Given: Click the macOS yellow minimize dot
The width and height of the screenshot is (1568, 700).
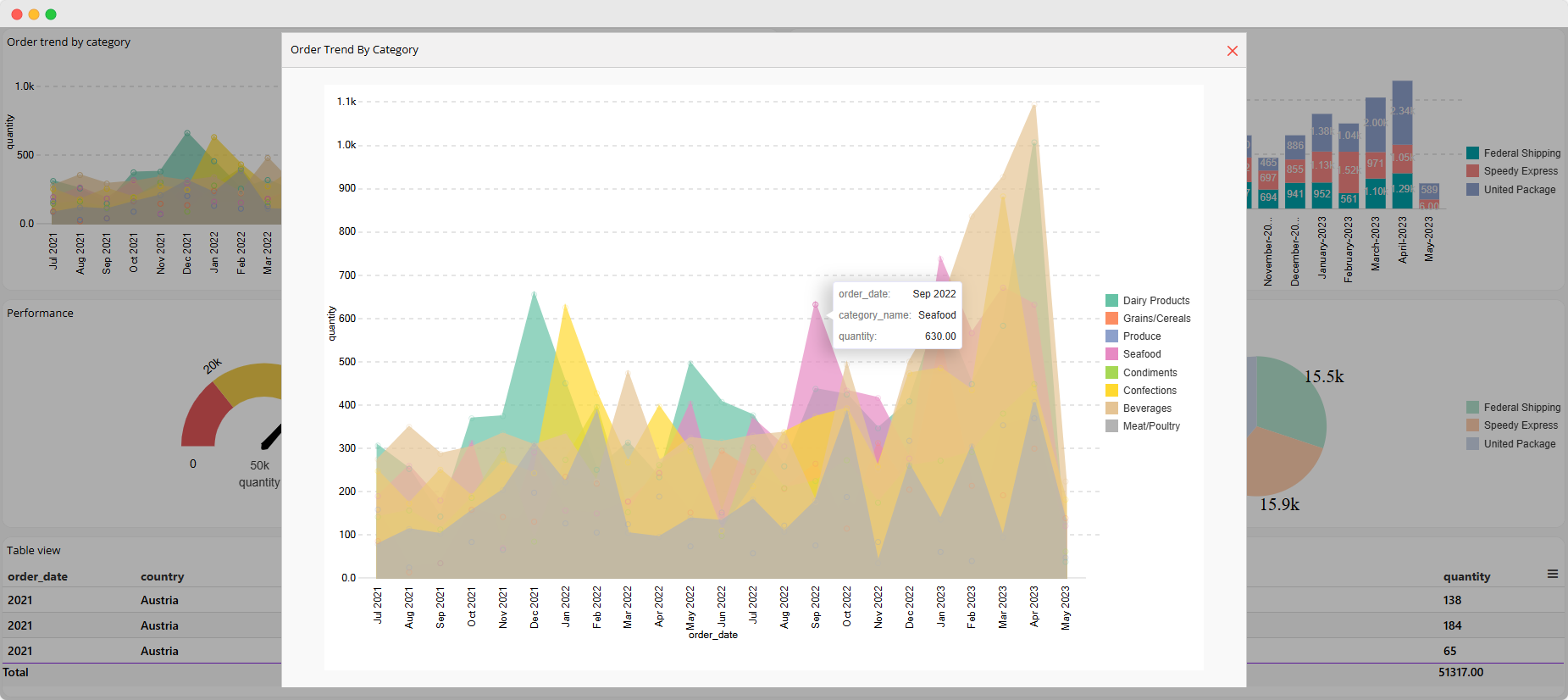Looking at the screenshot, I should [x=34, y=14].
